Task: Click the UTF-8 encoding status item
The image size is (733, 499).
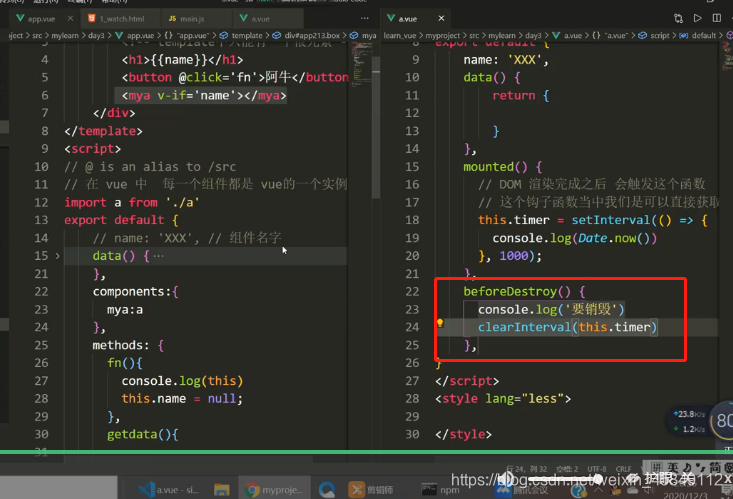Action: coord(596,469)
